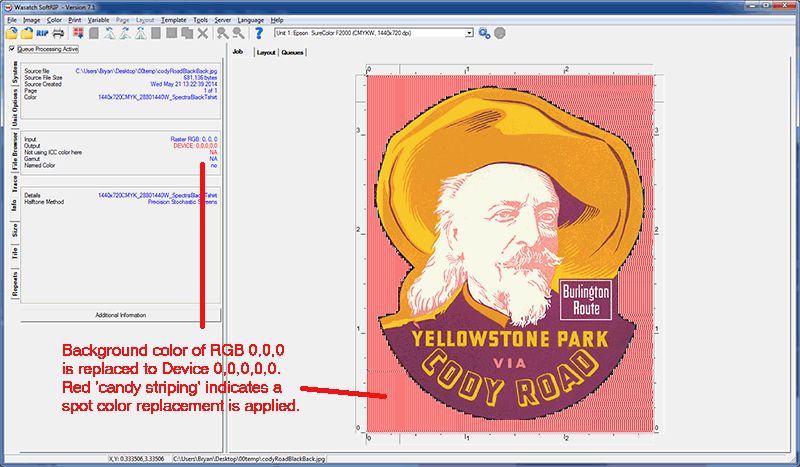Open the printer unit dropdown

469,33
